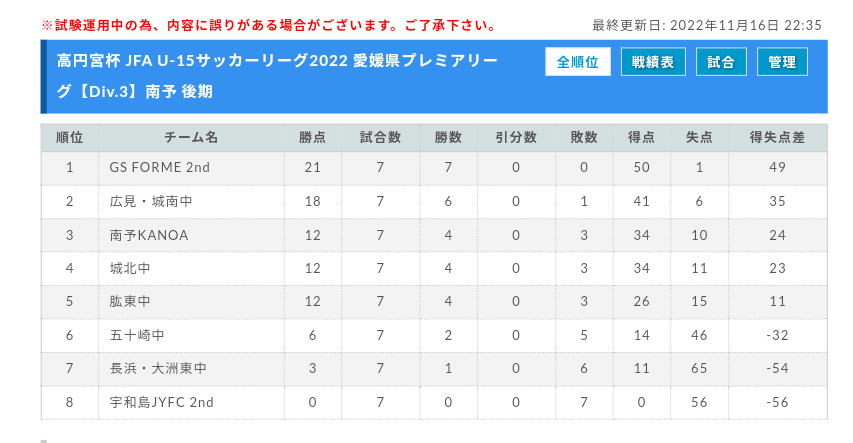The height and width of the screenshot is (443, 853).
Task: Click the 敗数 column header
Action: (584, 137)
